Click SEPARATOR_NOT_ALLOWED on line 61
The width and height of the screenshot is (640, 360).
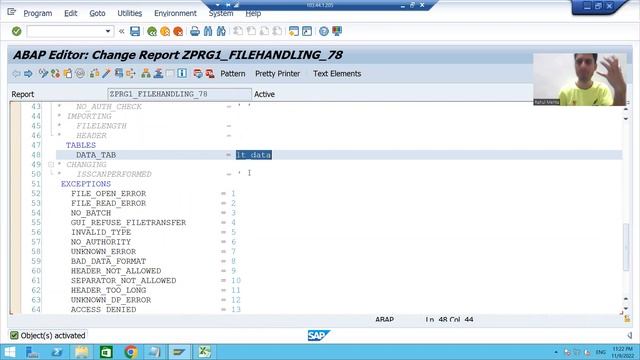click(x=123, y=280)
